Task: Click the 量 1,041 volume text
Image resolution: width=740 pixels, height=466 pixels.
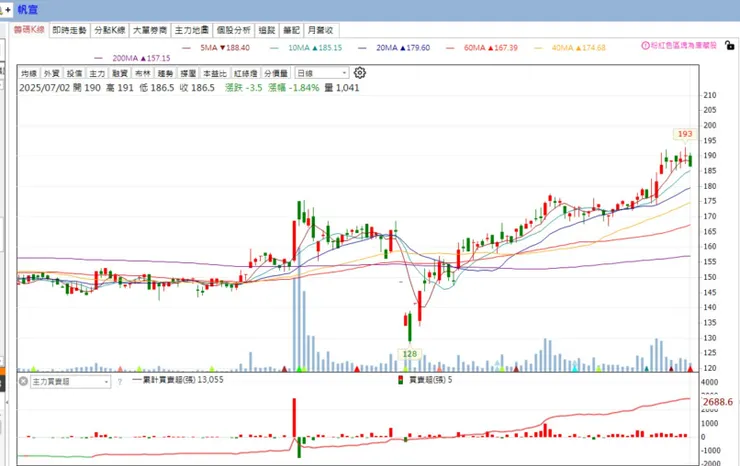Action: tap(342, 88)
